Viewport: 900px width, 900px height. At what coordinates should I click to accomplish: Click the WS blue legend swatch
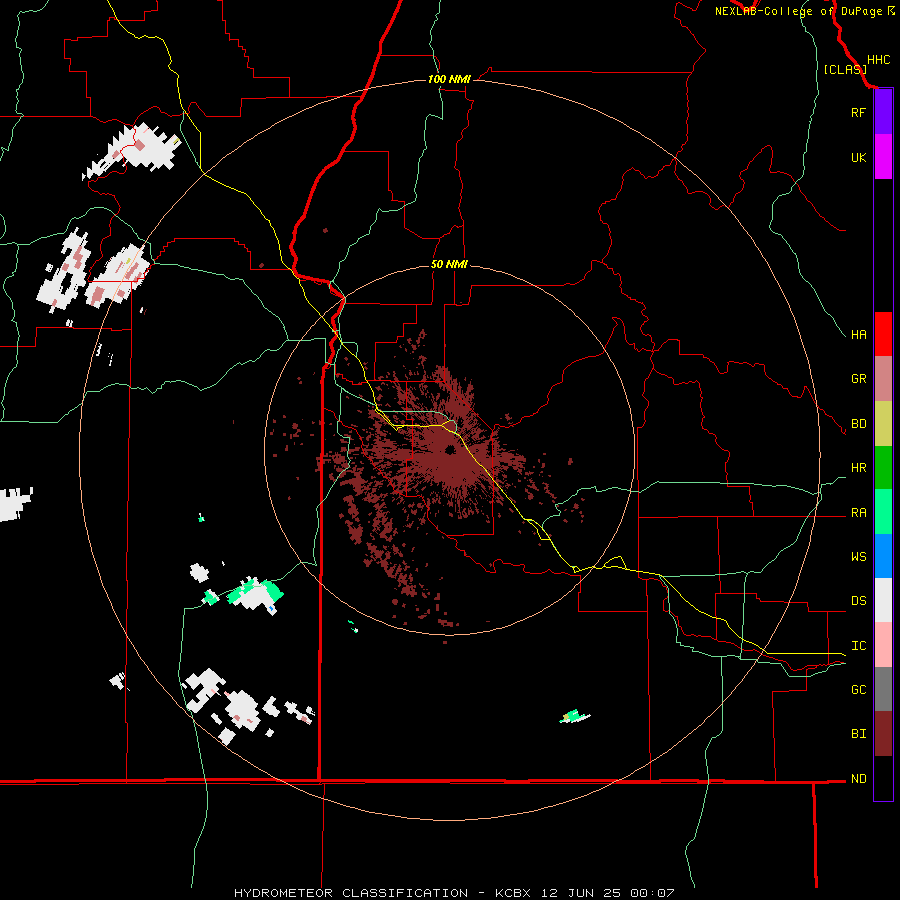click(x=883, y=556)
